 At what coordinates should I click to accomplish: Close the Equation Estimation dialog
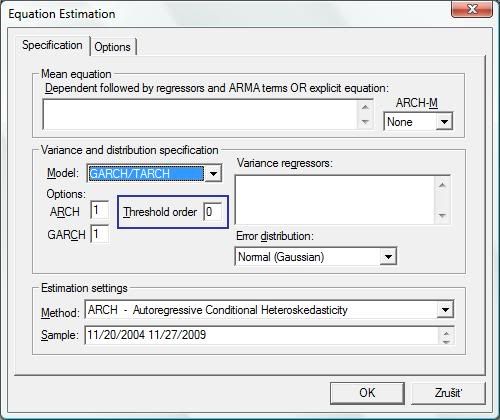(472, 8)
